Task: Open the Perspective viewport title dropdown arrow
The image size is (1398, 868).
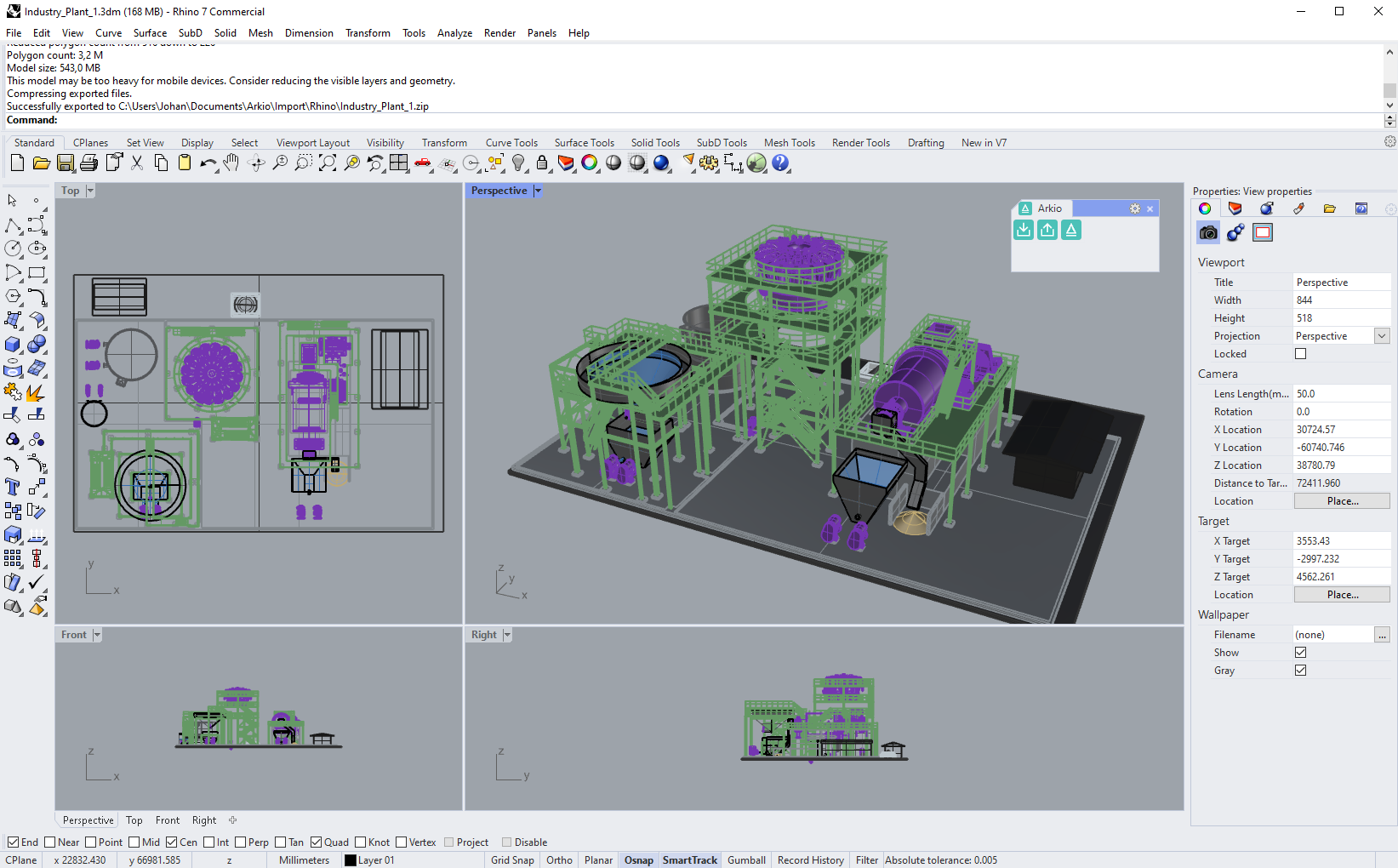Action: [537, 191]
